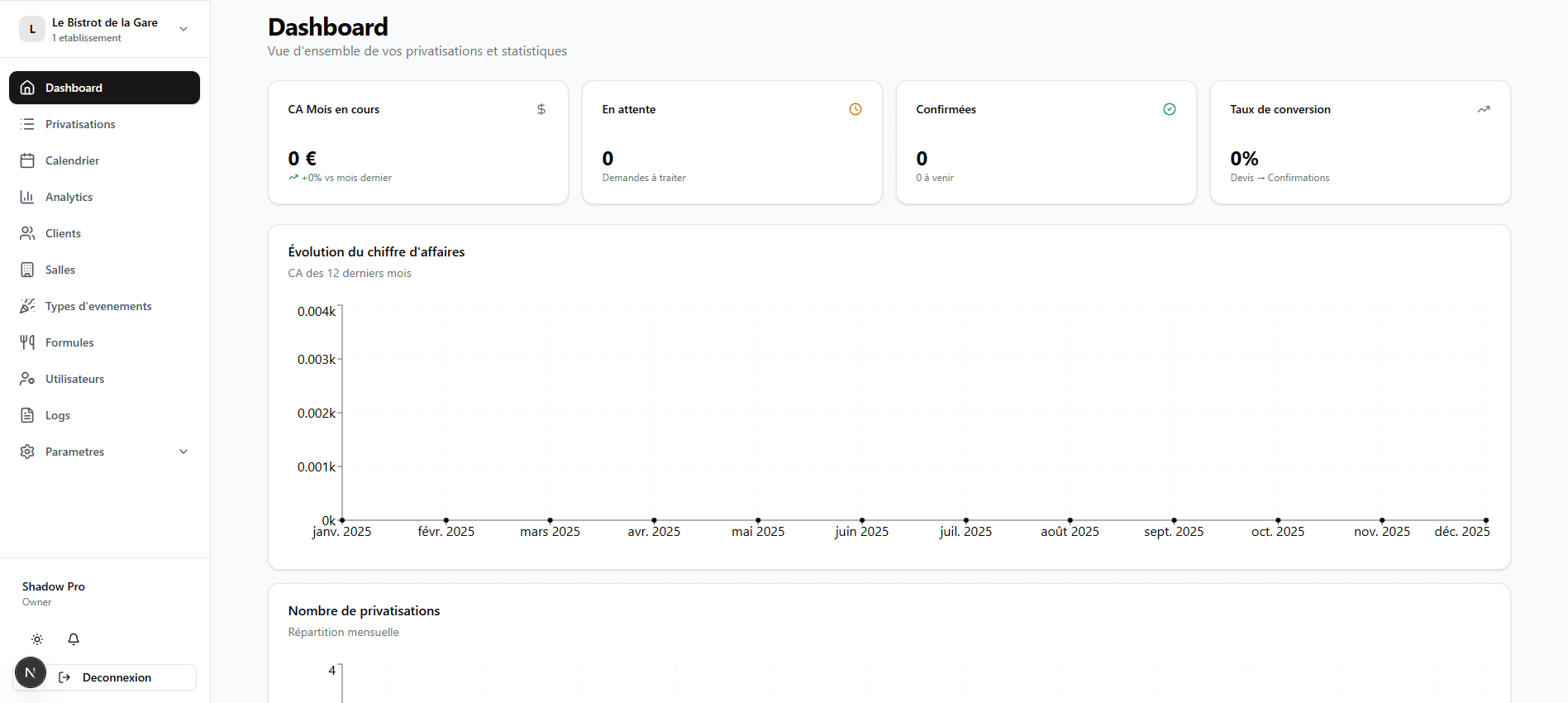Click the notification bell icon
1568x703 pixels.
click(x=74, y=639)
